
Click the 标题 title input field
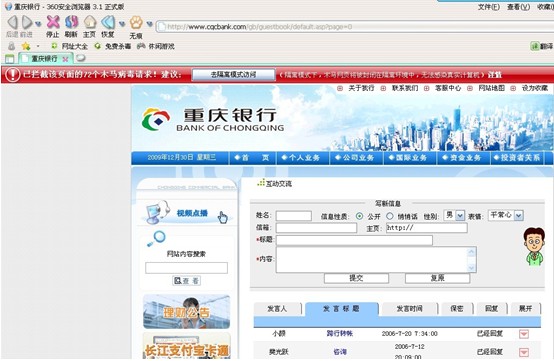[x=354, y=240]
